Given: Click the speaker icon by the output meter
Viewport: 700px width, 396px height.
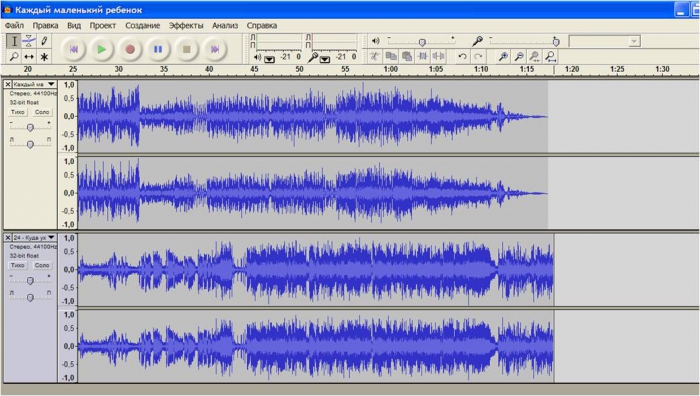Looking at the screenshot, I should point(258,57).
